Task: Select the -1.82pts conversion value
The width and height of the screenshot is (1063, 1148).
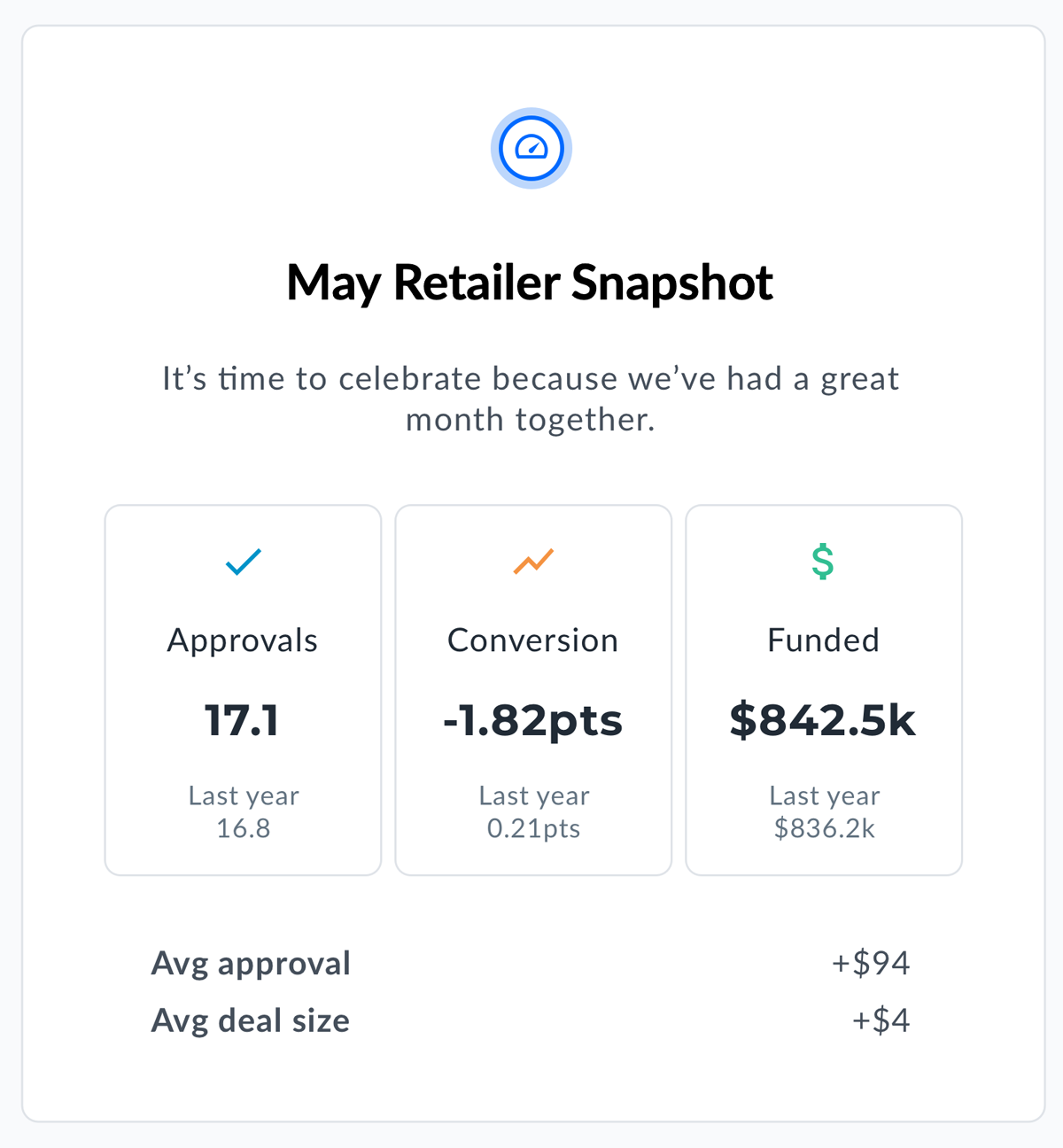Action: (532, 720)
